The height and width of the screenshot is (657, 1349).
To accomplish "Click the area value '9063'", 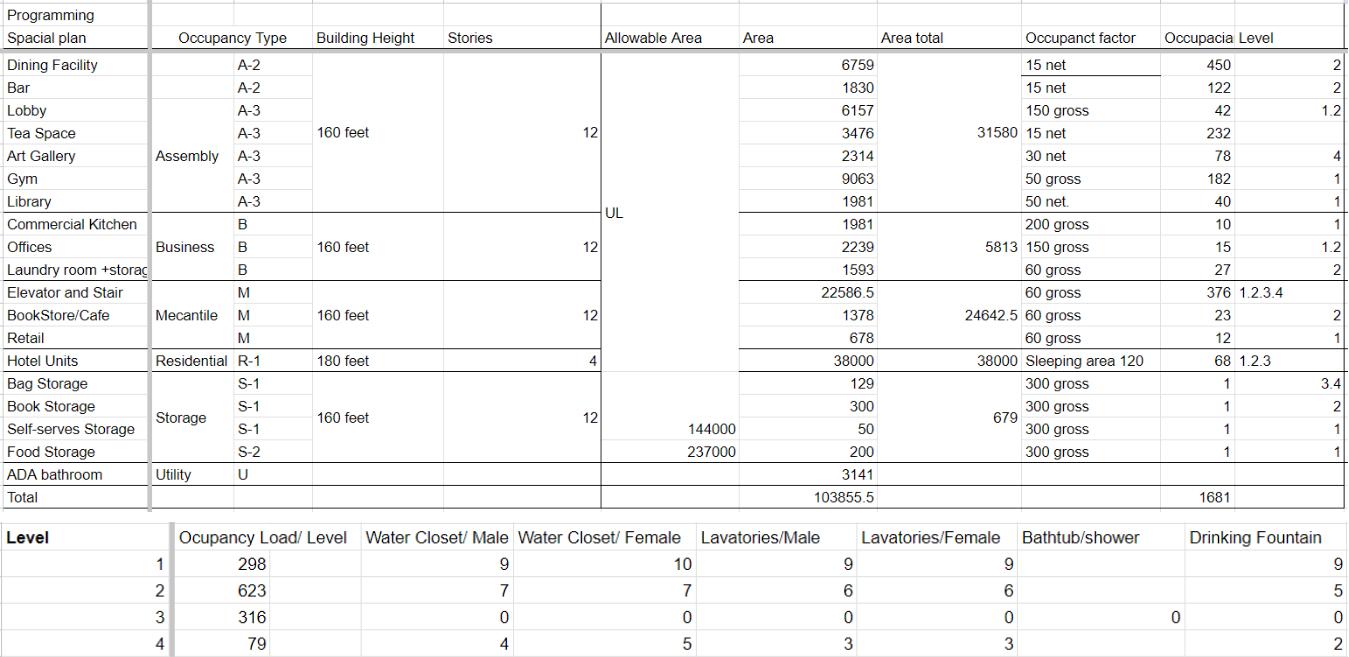I will click(808, 179).
